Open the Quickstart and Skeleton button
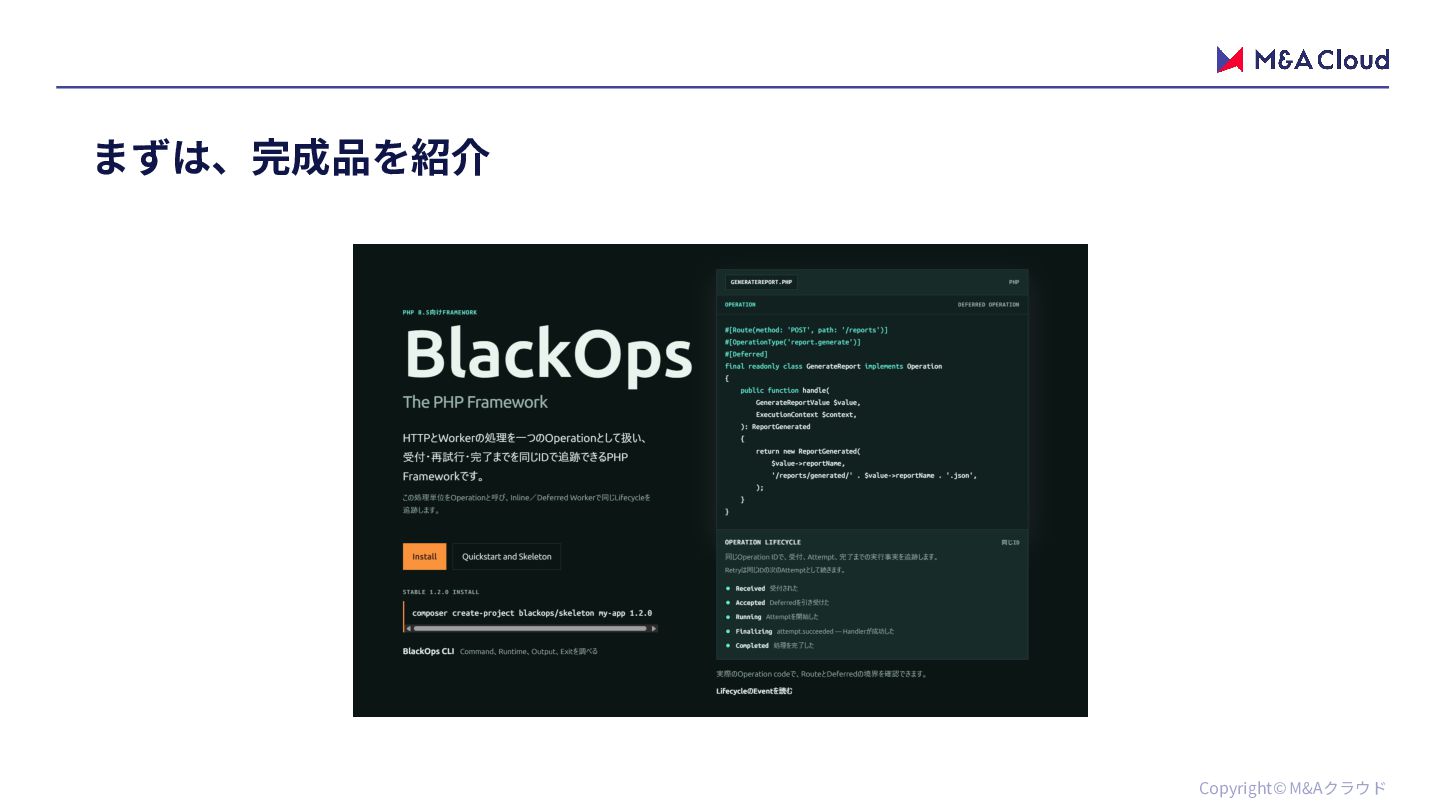Screen dimensions: 1440x810 coord(506,556)
